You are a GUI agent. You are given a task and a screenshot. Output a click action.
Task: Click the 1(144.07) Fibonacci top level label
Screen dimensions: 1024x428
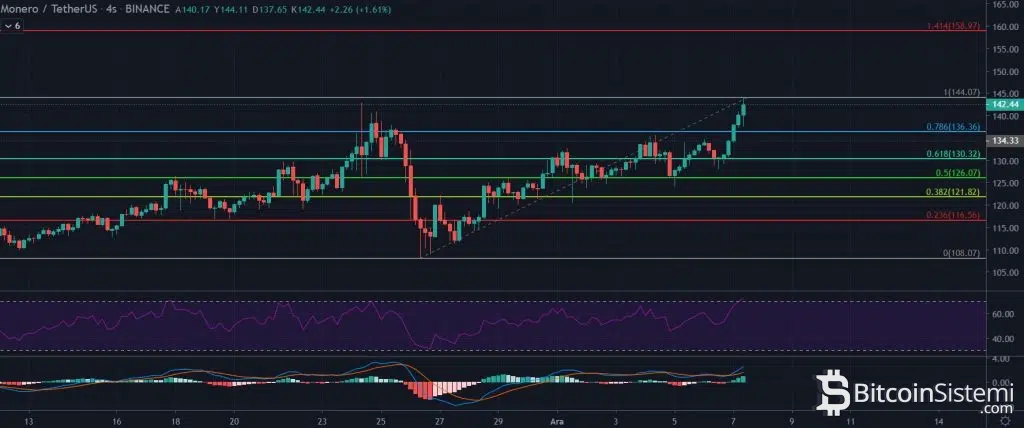(961, 93)
